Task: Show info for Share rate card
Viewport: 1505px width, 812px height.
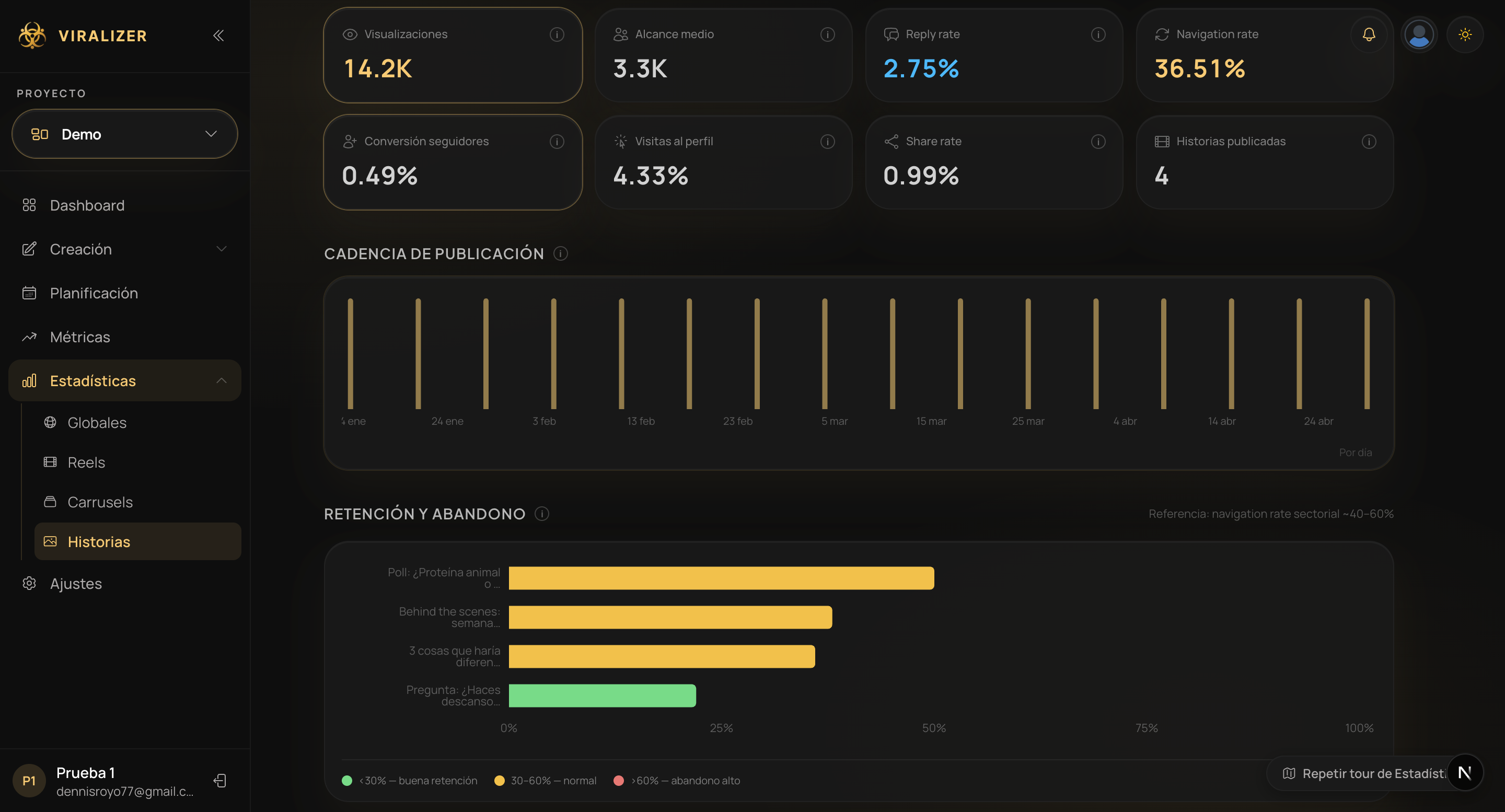Action: 1098,142
